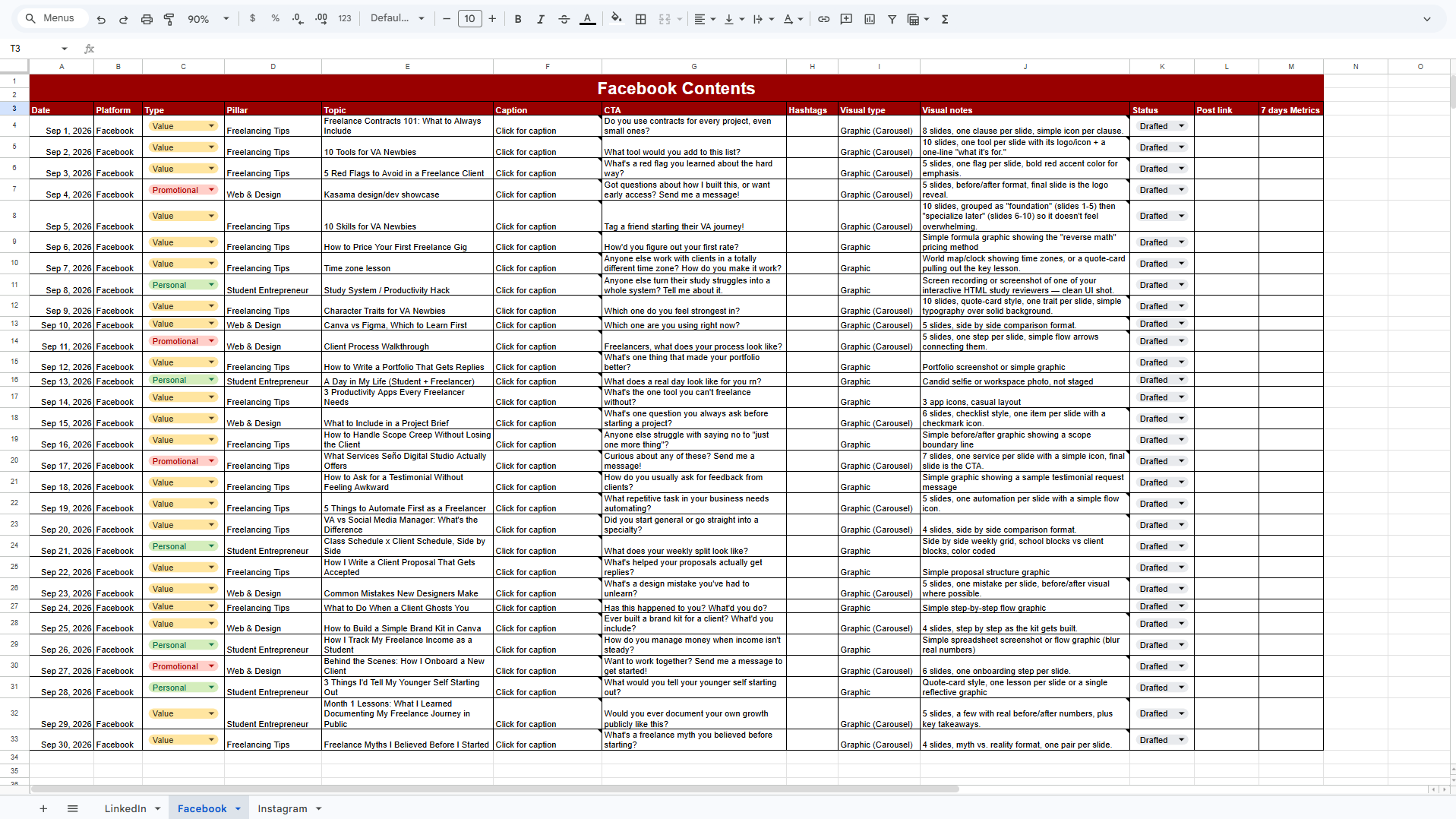Activate the paint format tool

point(169,19)
